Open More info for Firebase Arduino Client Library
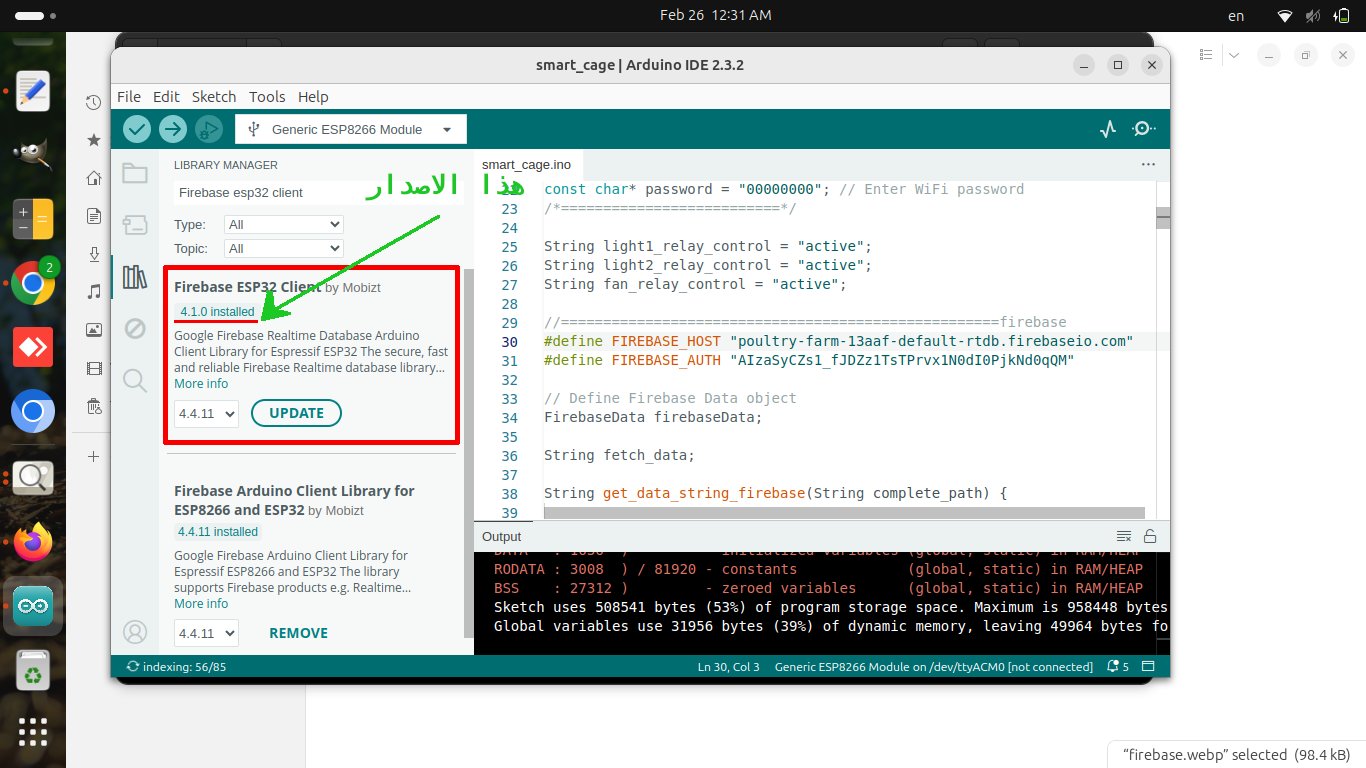This screenshot has height=768, width=1366. 201,604
